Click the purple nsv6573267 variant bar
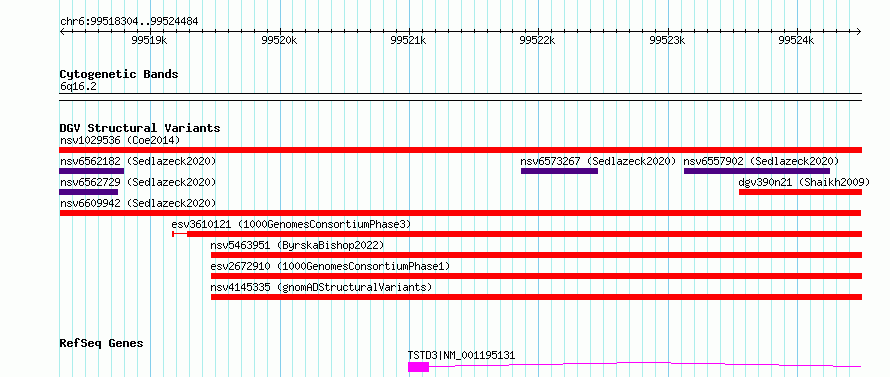 559,171
